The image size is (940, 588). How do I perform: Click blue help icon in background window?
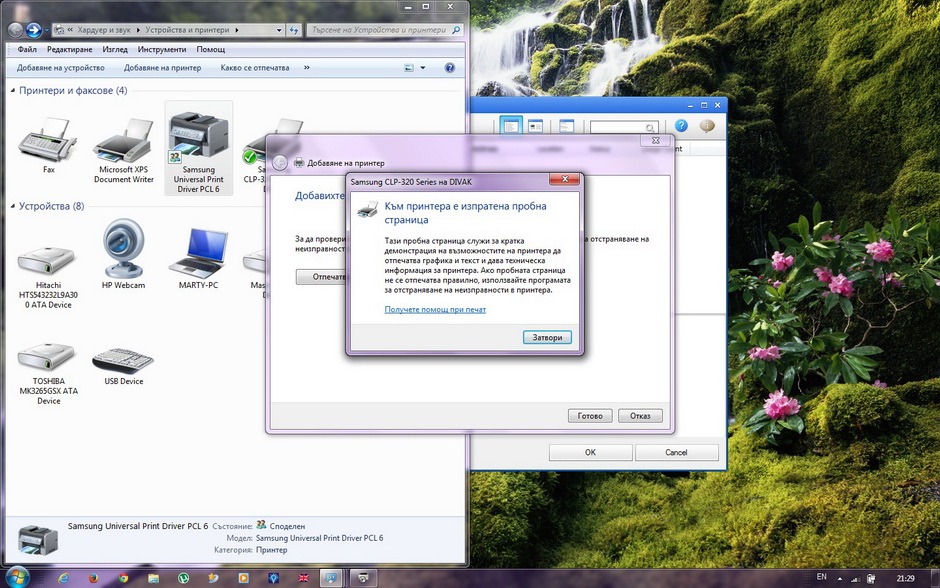pos(681,126)
